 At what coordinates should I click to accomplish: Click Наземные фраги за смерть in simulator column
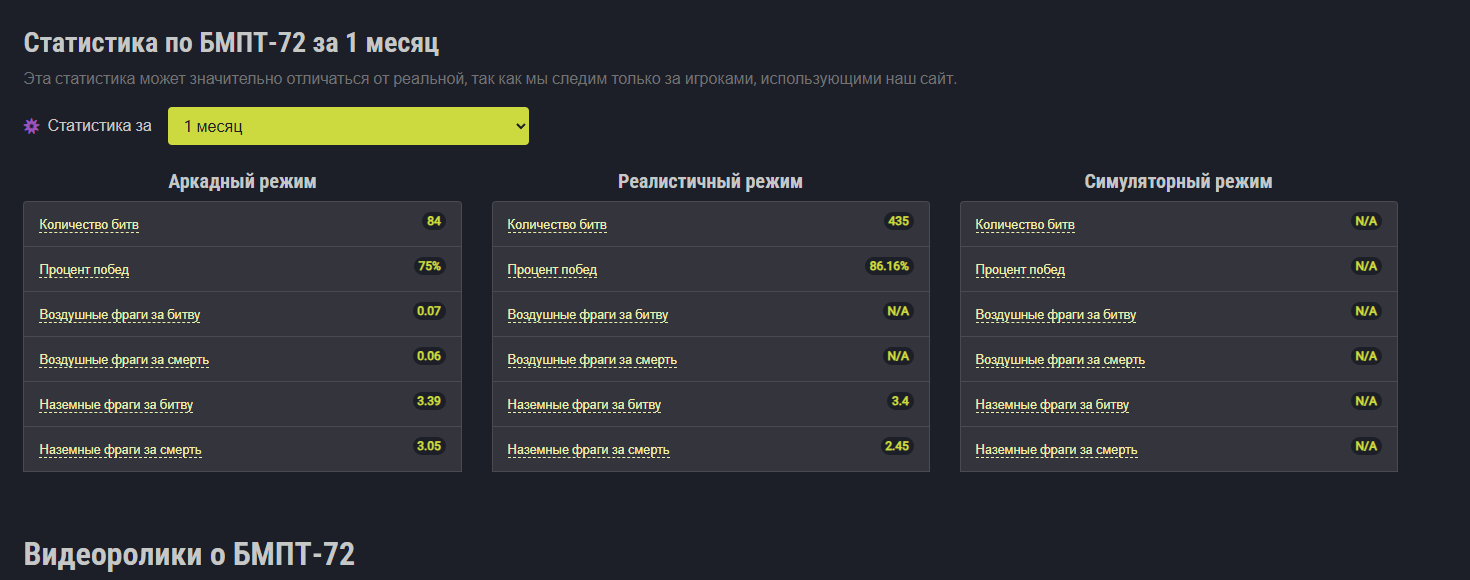pyautogui.click(x=1056, y=450)
